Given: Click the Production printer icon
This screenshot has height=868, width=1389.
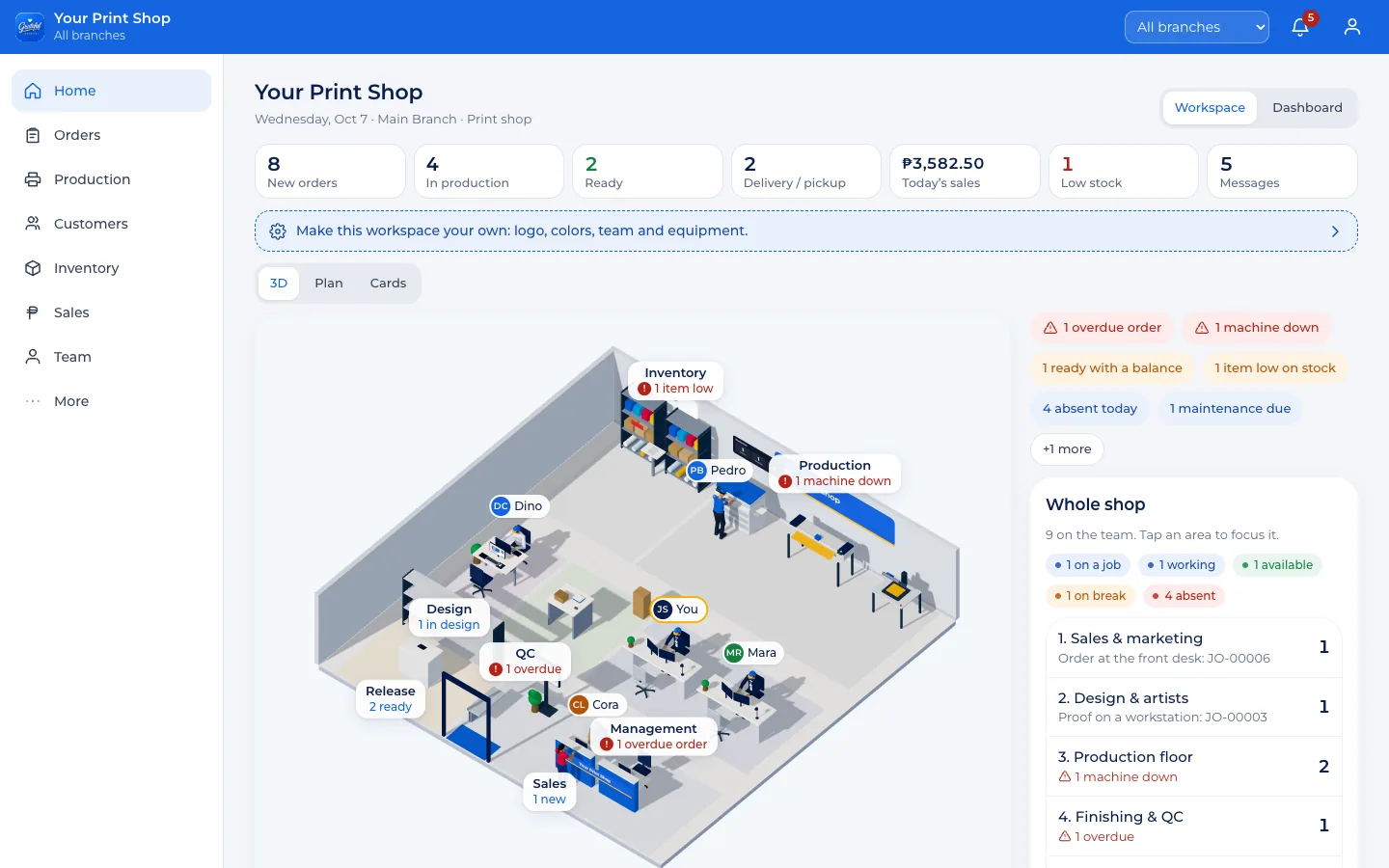Looking at the screenshot, I should coord(33,179).
